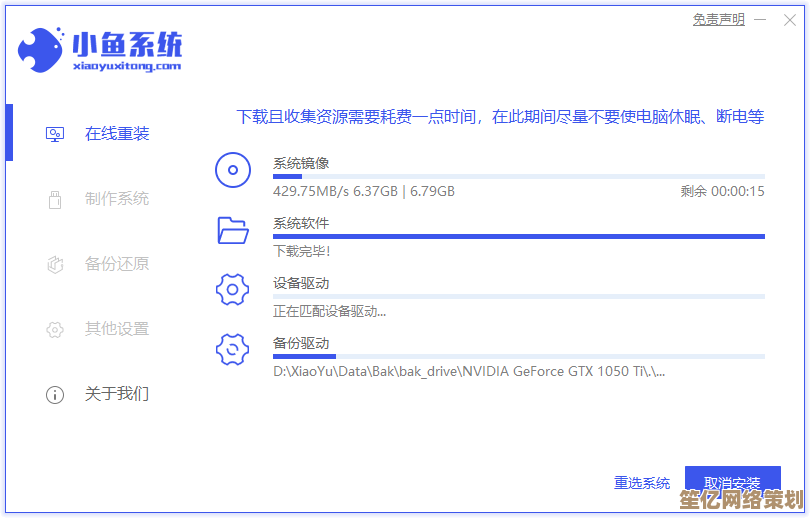810x518 pixels.
Task: Click the 系统软件 folder icon
Action: pos(232,230)
